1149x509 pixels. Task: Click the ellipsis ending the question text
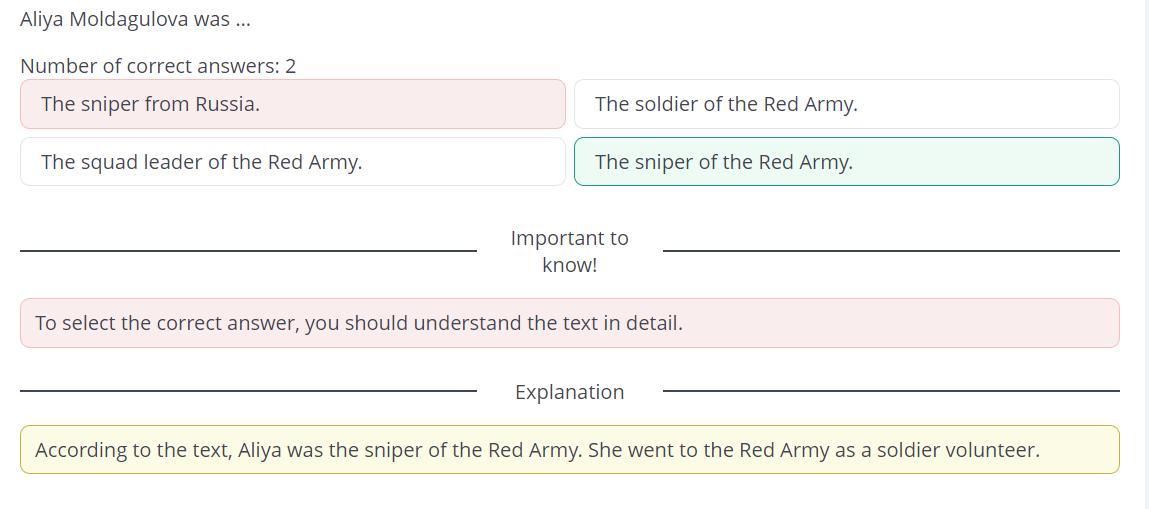pos(243,19)
